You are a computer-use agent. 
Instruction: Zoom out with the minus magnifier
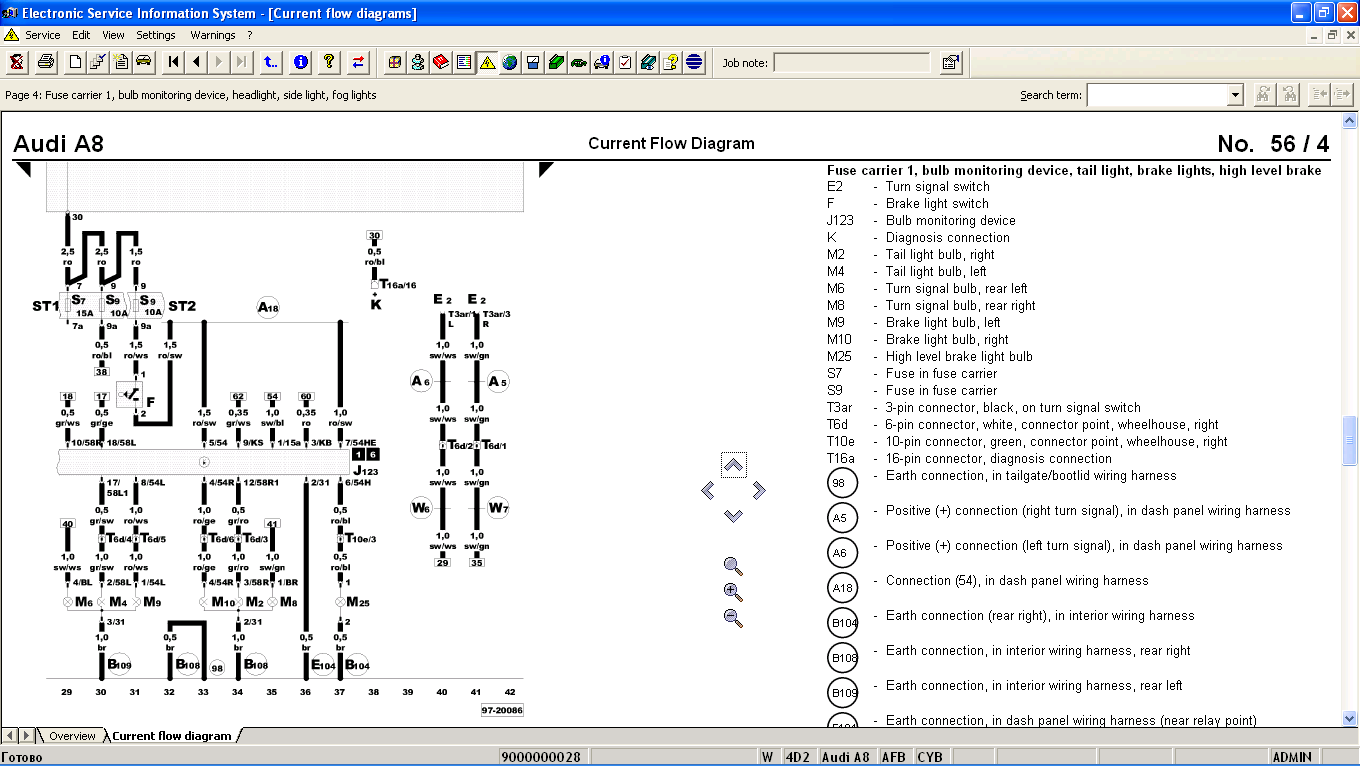click(x=733, y=618)
